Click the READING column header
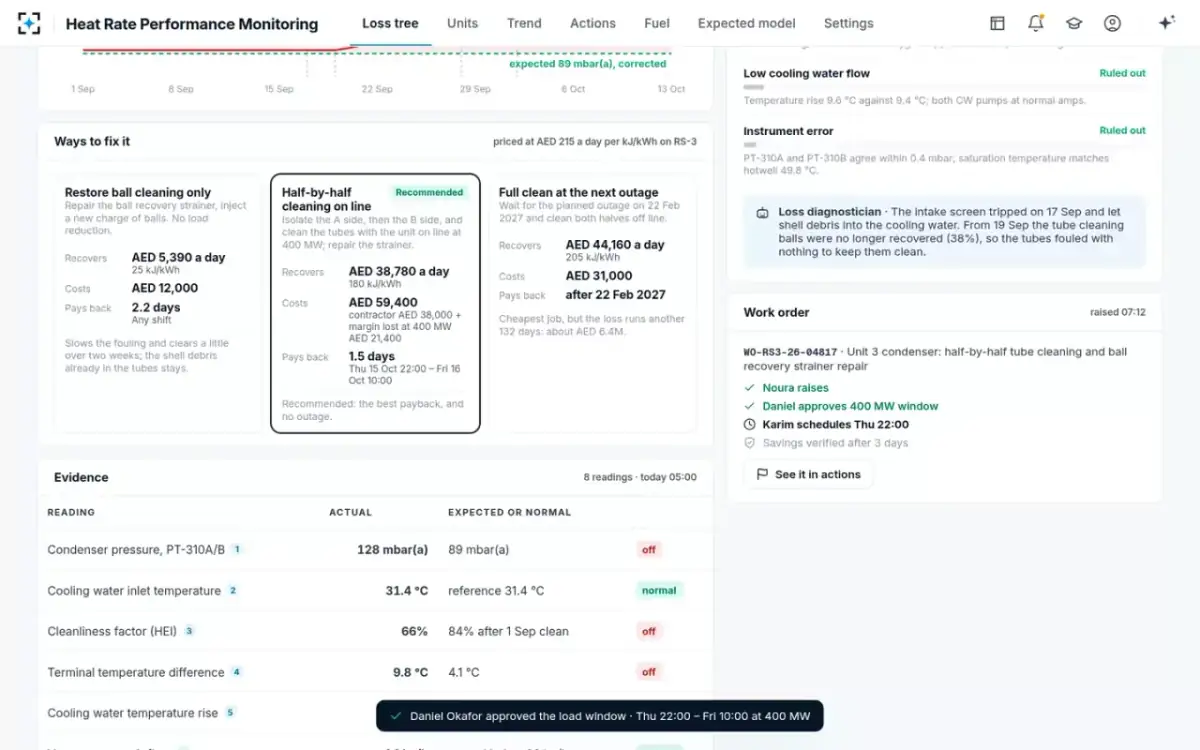This screenshot has width=1200, height=750. (x=71, y=512)
